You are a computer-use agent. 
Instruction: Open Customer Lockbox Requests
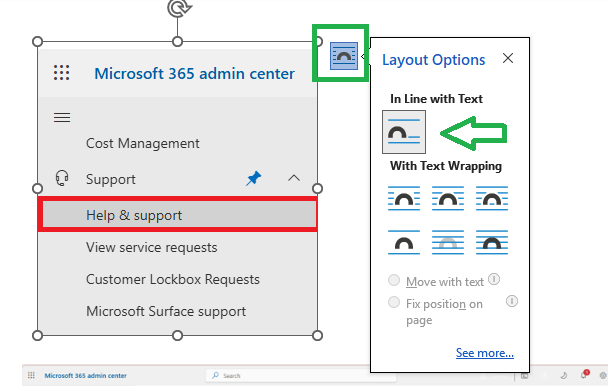173,279
